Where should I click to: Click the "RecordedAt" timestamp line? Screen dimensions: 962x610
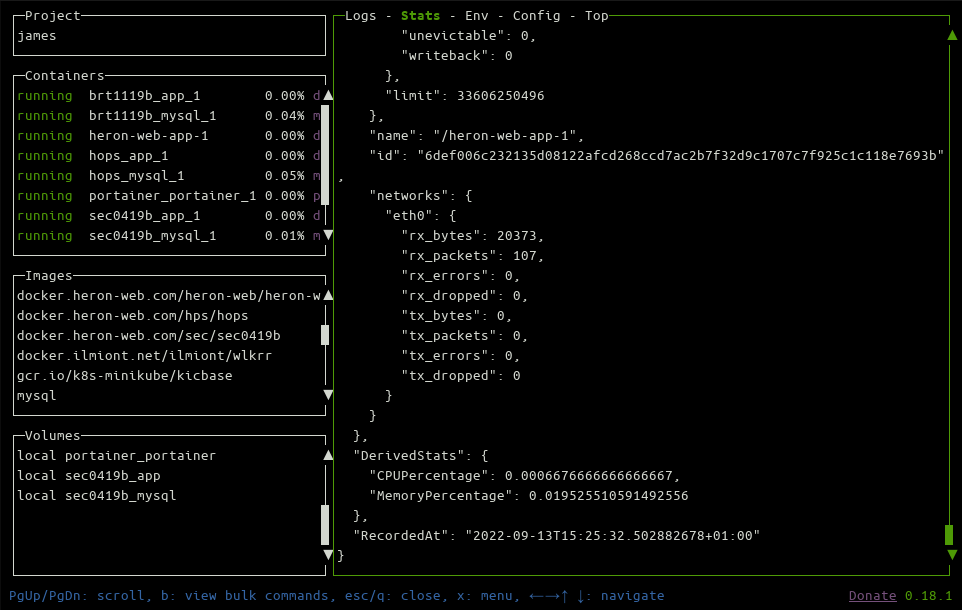[x=556, y=536]
